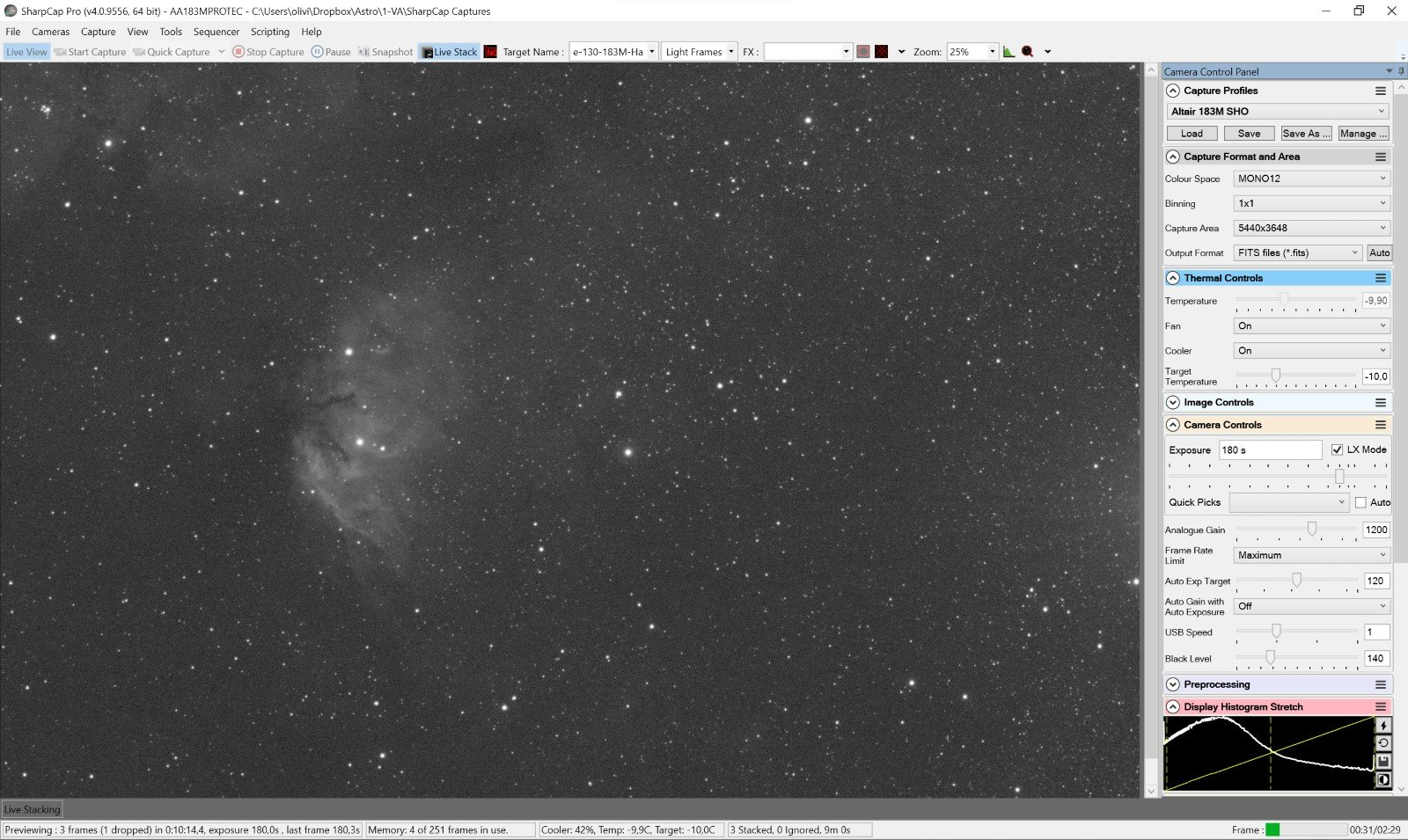
Task: Expand the Image Controls section
Action: [x=1173, y=402]
